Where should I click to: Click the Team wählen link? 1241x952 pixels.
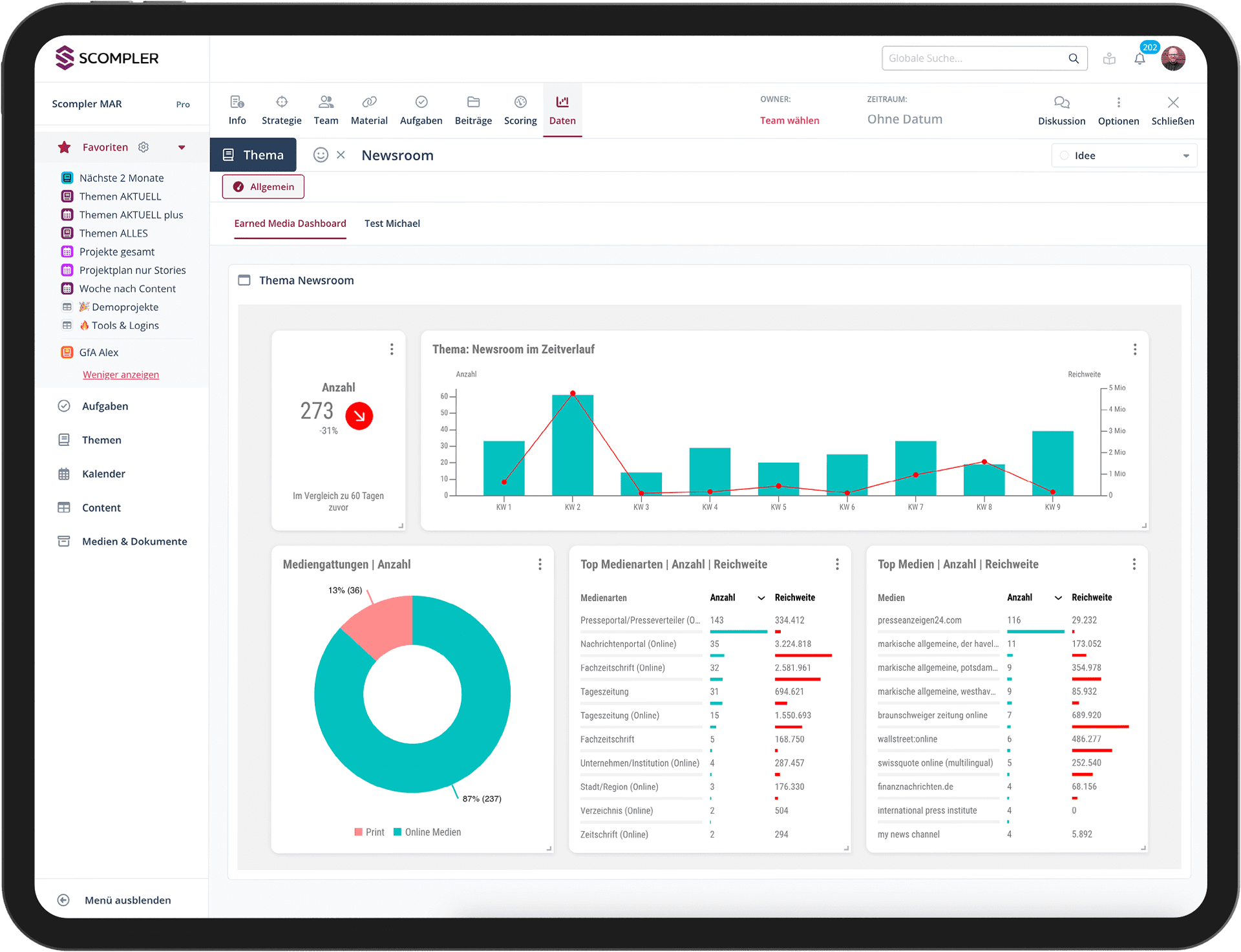coord(790,120)
